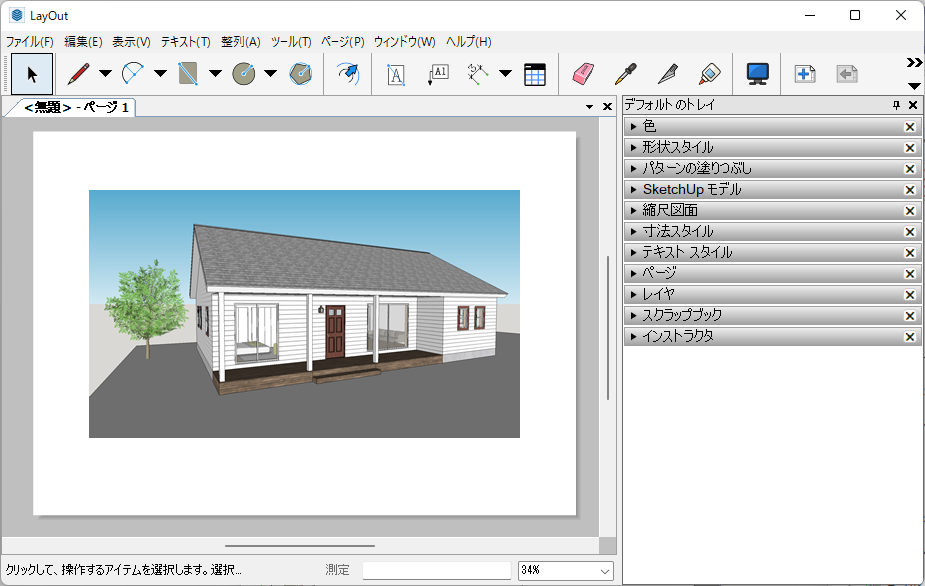Open the ウィンドウ(W) menu
925x586 pixels.
404,42
